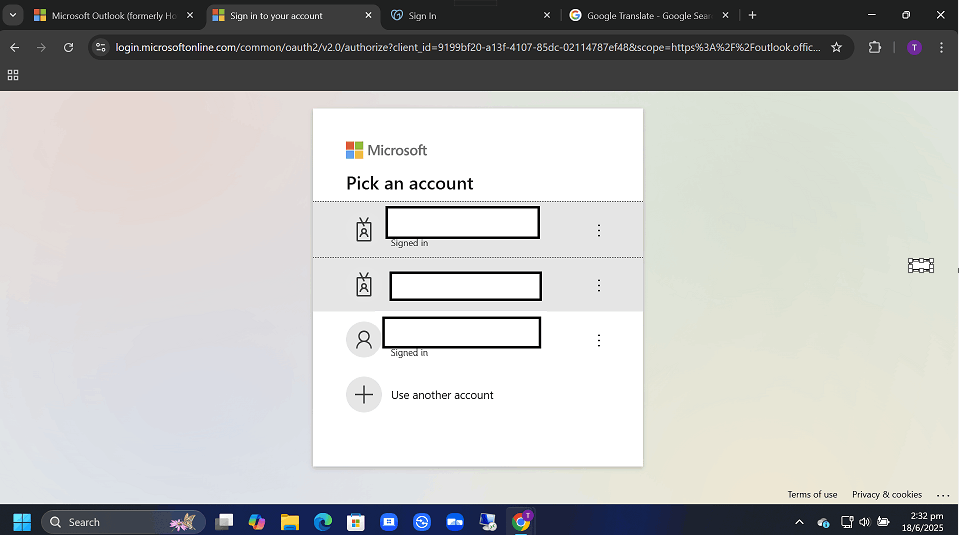This screenshot has height=535, width=959.
Task: Open File Explorer from the taskbar
Action: [290, 522]
